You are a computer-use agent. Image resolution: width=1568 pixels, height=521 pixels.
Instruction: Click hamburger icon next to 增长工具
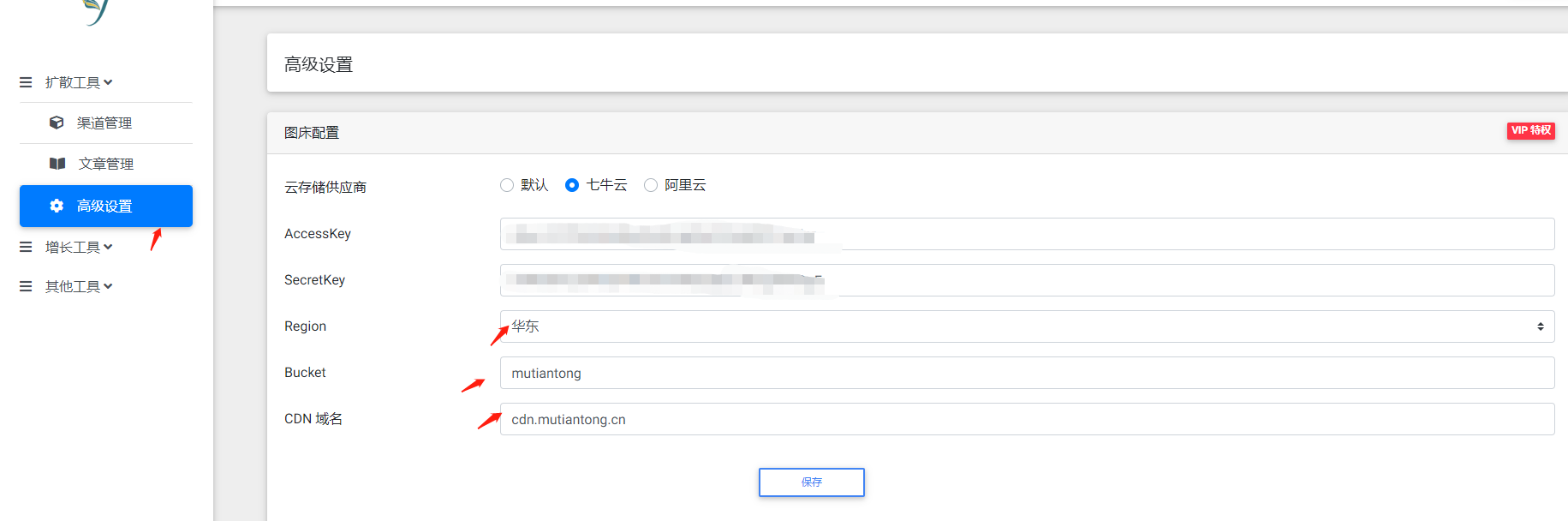pyautogui.click(x=26, y=247)
